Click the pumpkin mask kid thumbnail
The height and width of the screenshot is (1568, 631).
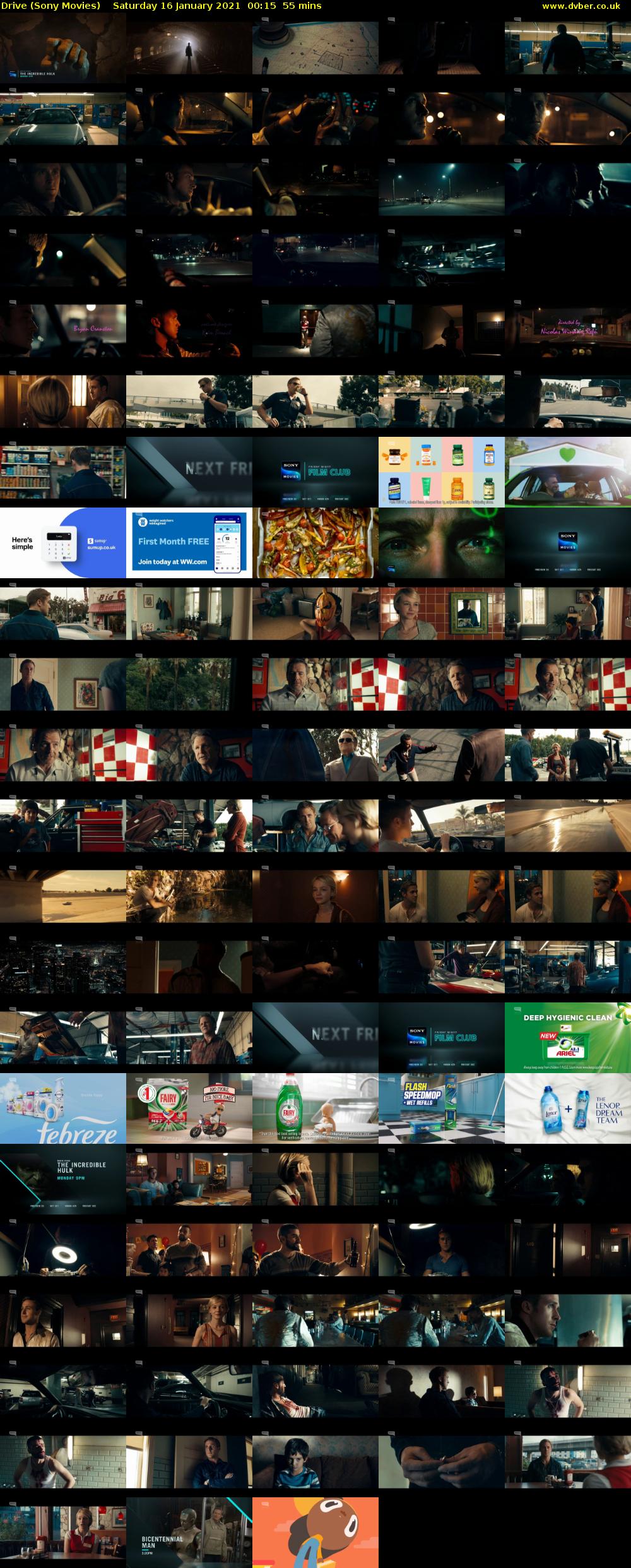[x=315, y=614]
